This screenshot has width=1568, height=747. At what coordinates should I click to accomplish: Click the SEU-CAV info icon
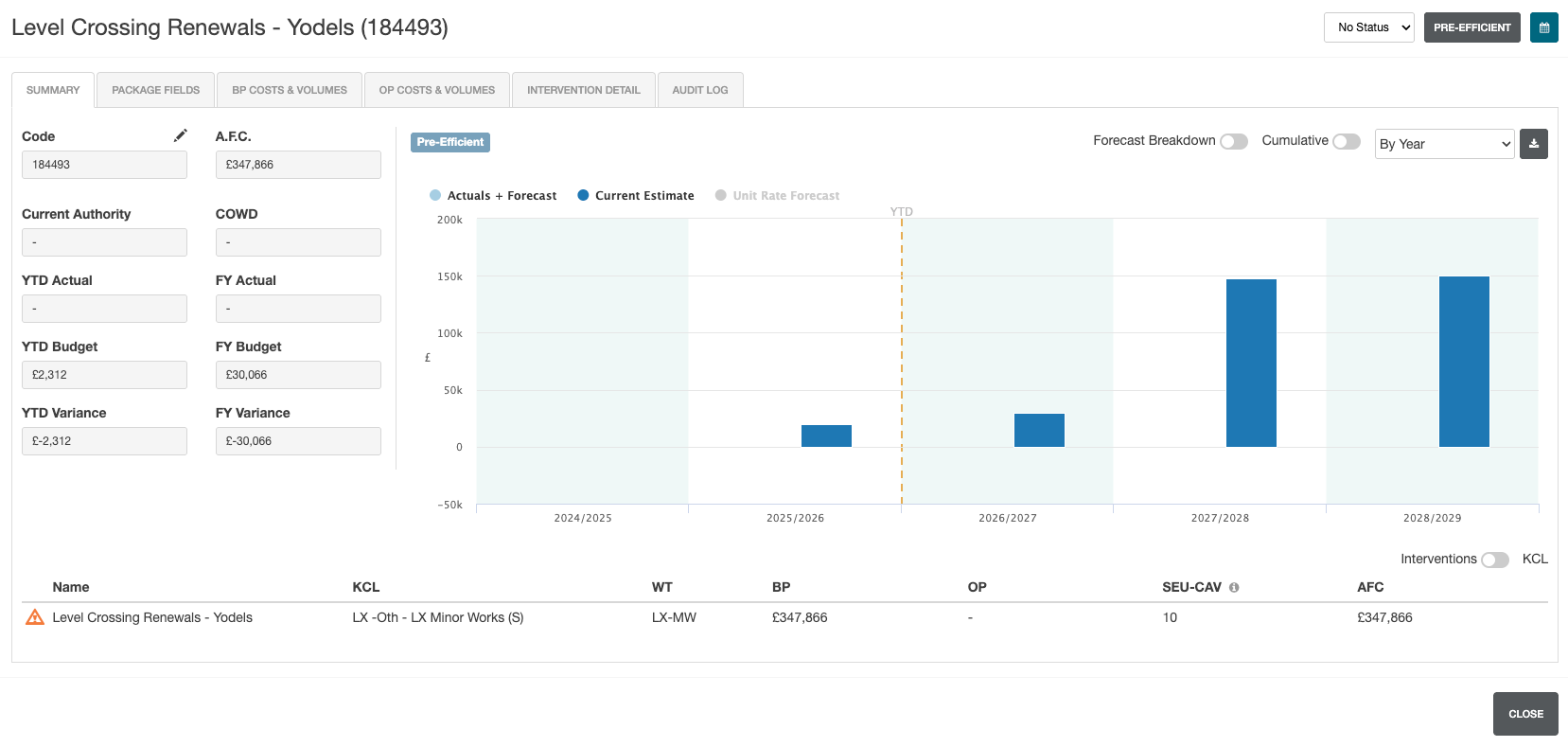coord(1234,588)
